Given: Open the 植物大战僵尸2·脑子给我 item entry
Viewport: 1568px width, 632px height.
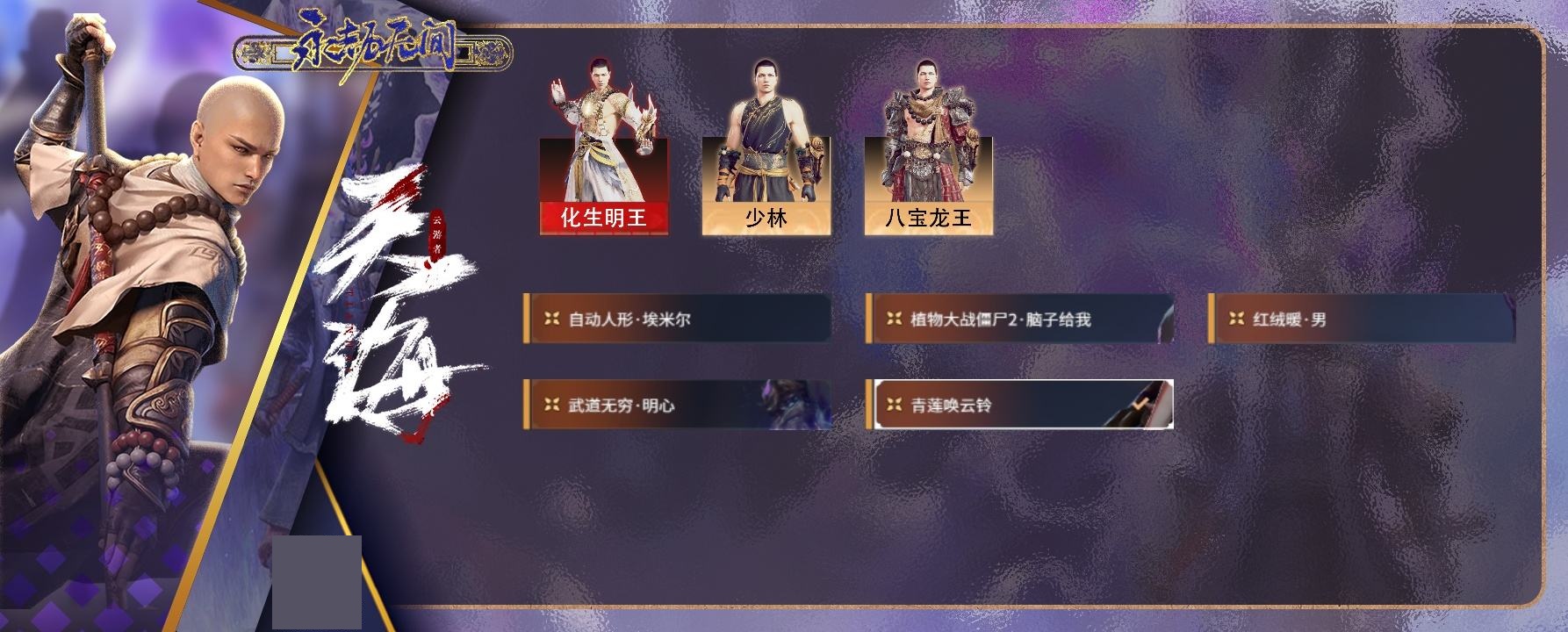Looking at the screenshot, I should [1019, 319].
